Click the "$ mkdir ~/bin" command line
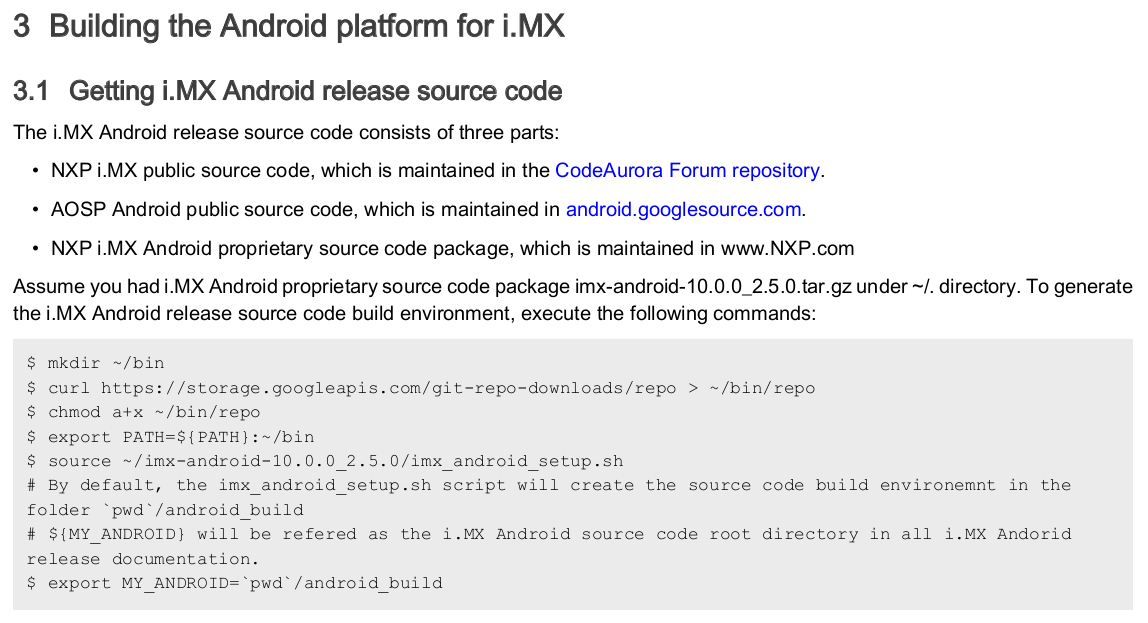1148x623 pixels. pos(95,363)
